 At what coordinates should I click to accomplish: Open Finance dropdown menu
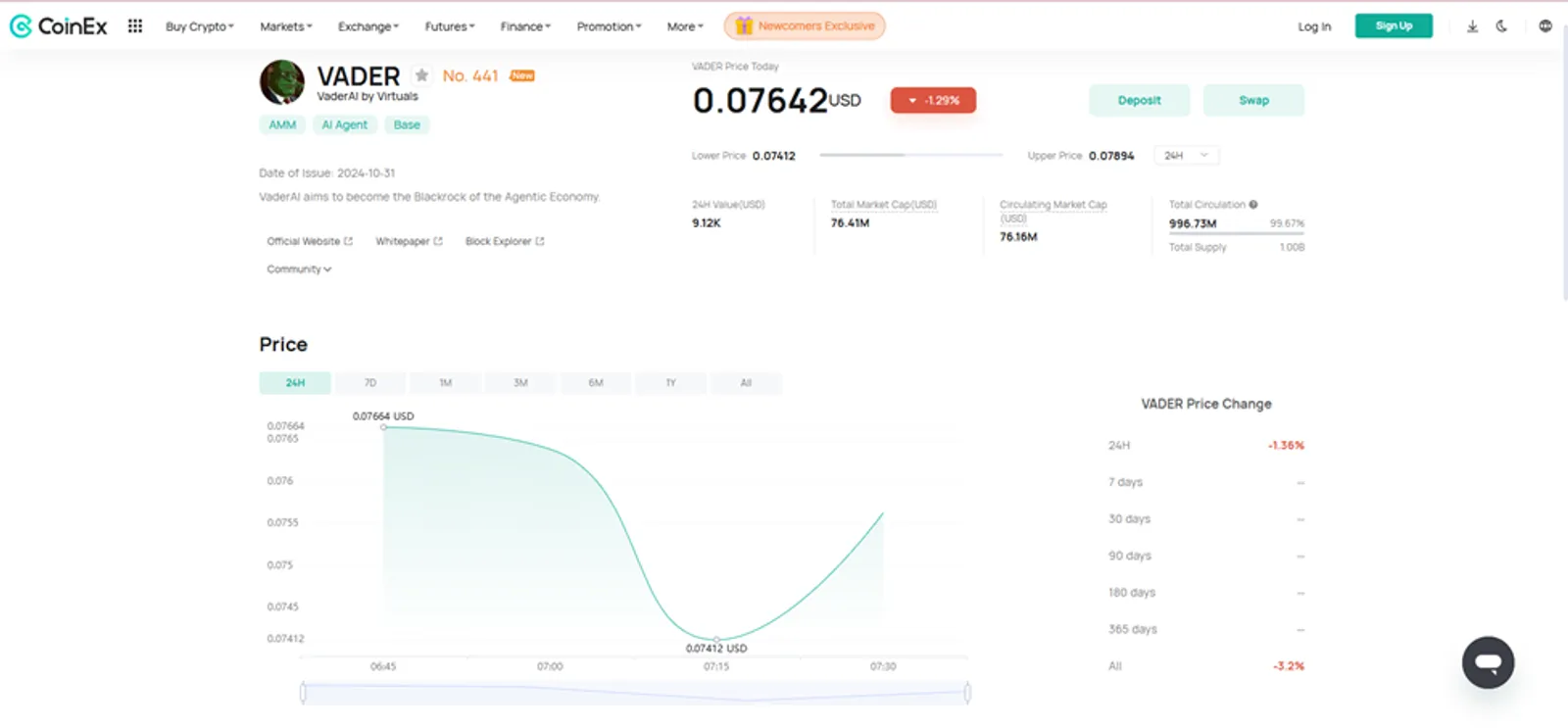click(525, 26)
